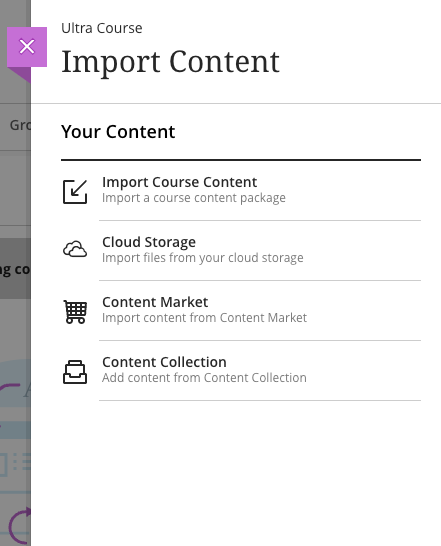Click the 'Import Content' panel title

coord(170,62)
